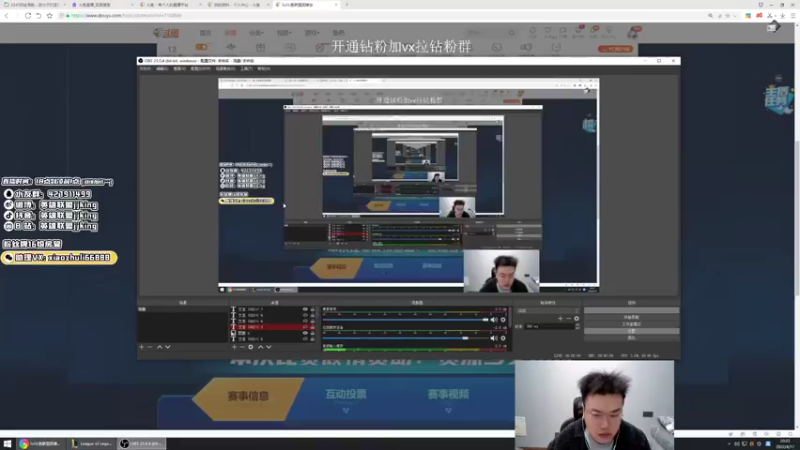Click the transition duration input field

[549, 326]
